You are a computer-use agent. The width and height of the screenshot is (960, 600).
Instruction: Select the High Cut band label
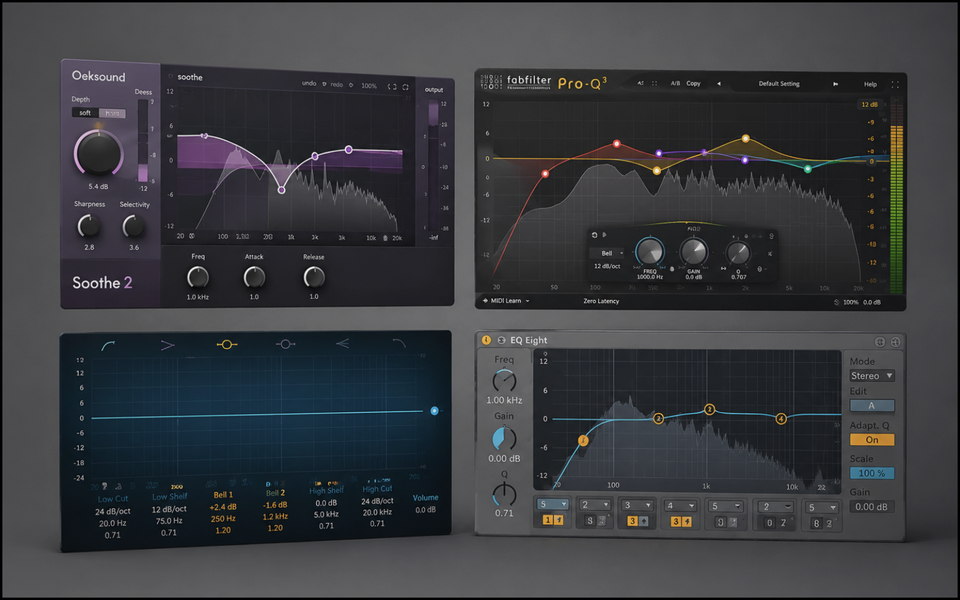click(377, 489)
